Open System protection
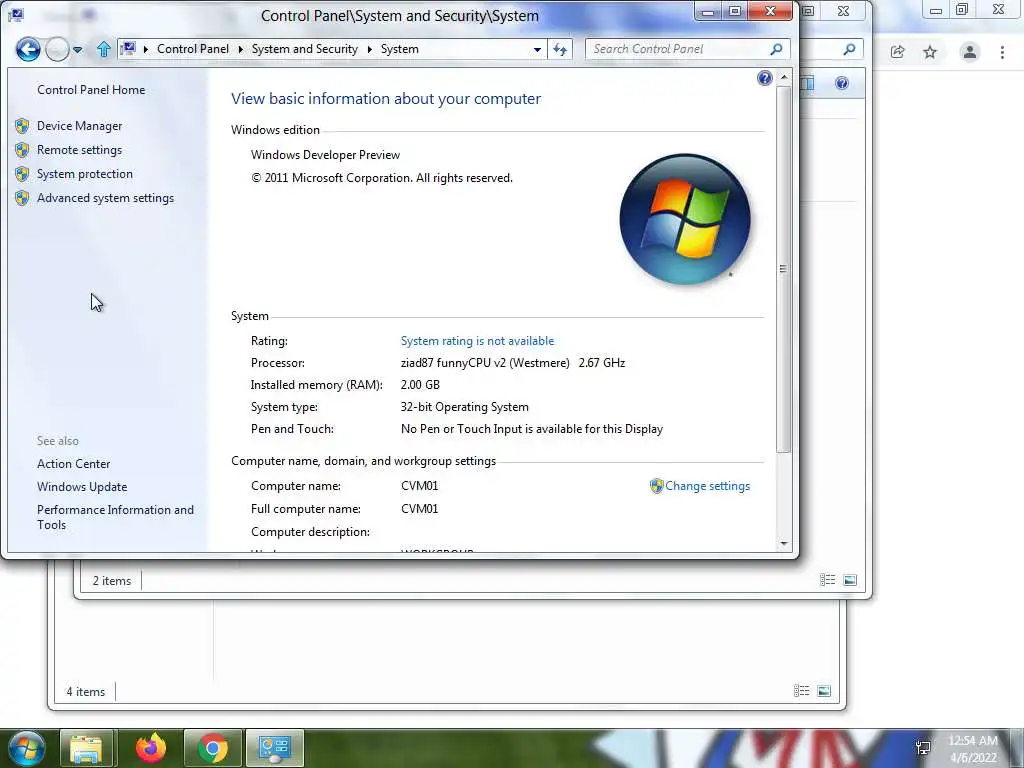This screenshot has height=768, width=1024. (84, 174)
